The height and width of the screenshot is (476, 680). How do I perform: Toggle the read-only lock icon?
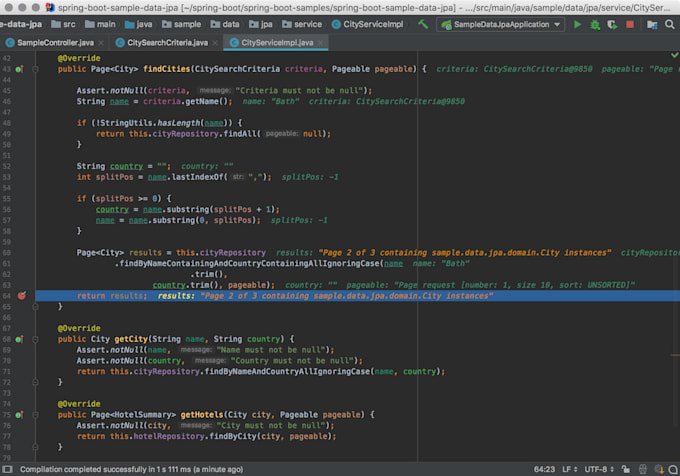click(x=626, y=469)
